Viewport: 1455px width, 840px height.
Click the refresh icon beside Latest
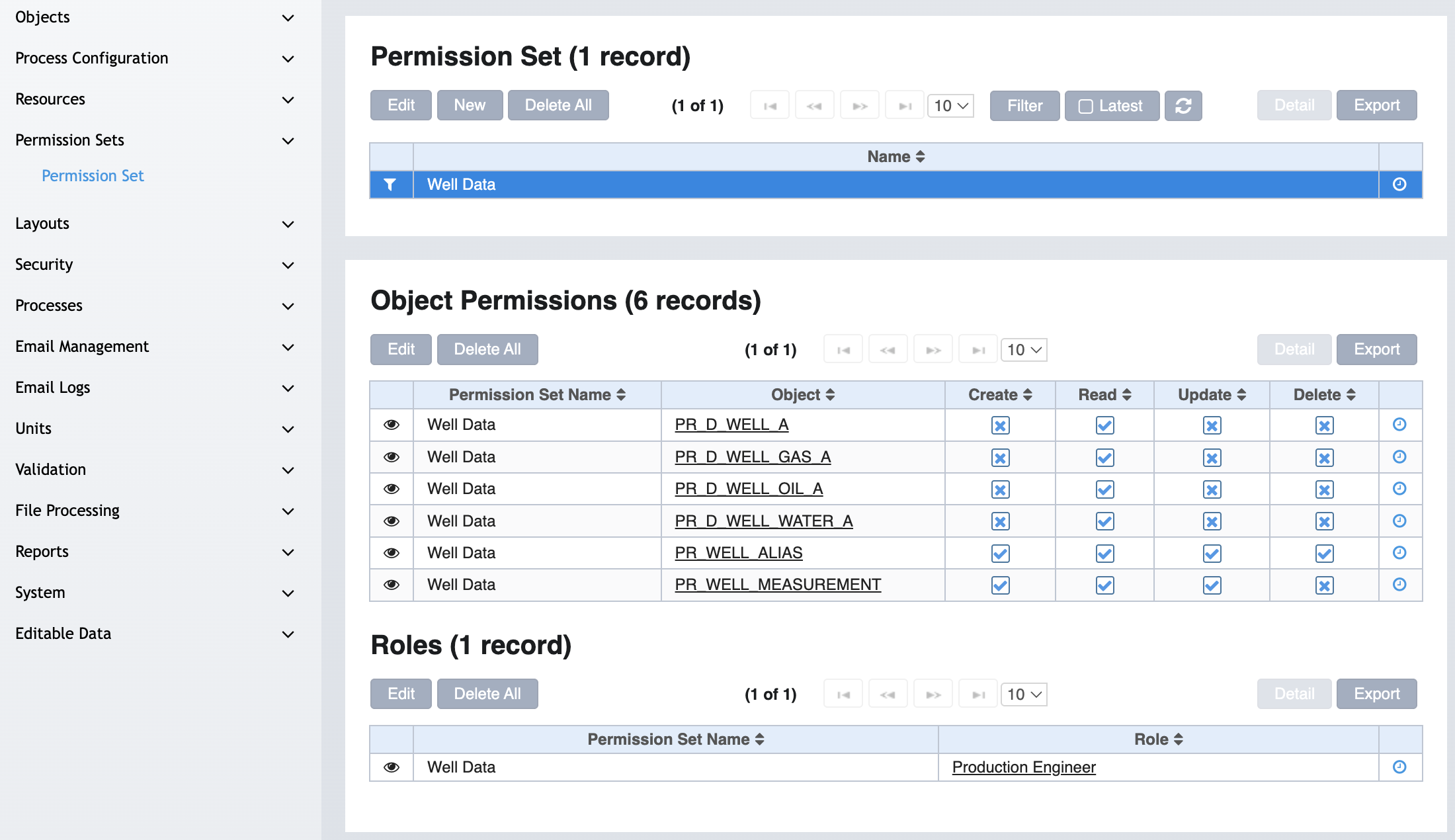tap(1183, 106)
